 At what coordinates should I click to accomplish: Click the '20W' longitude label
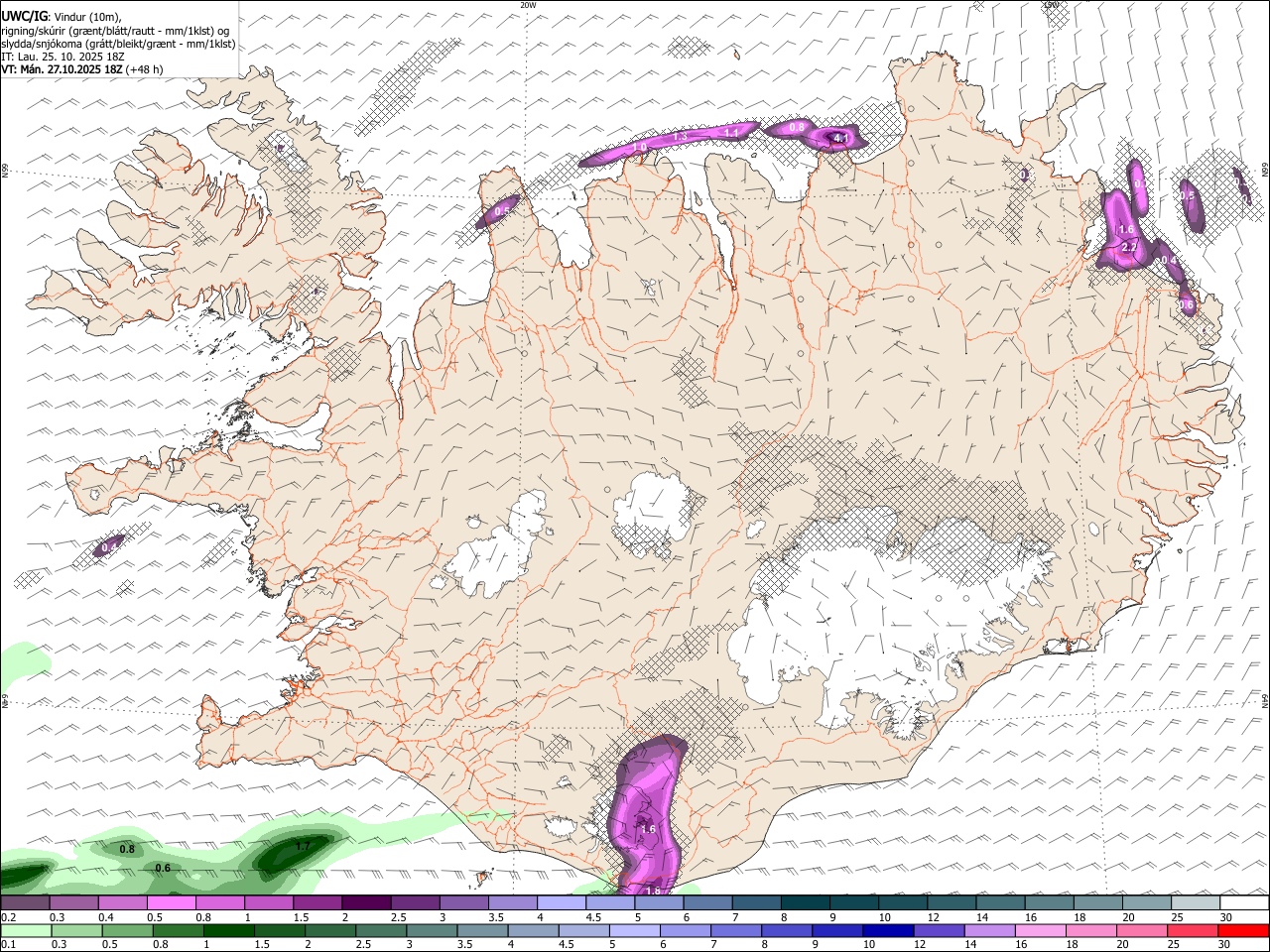coord(528,5)
